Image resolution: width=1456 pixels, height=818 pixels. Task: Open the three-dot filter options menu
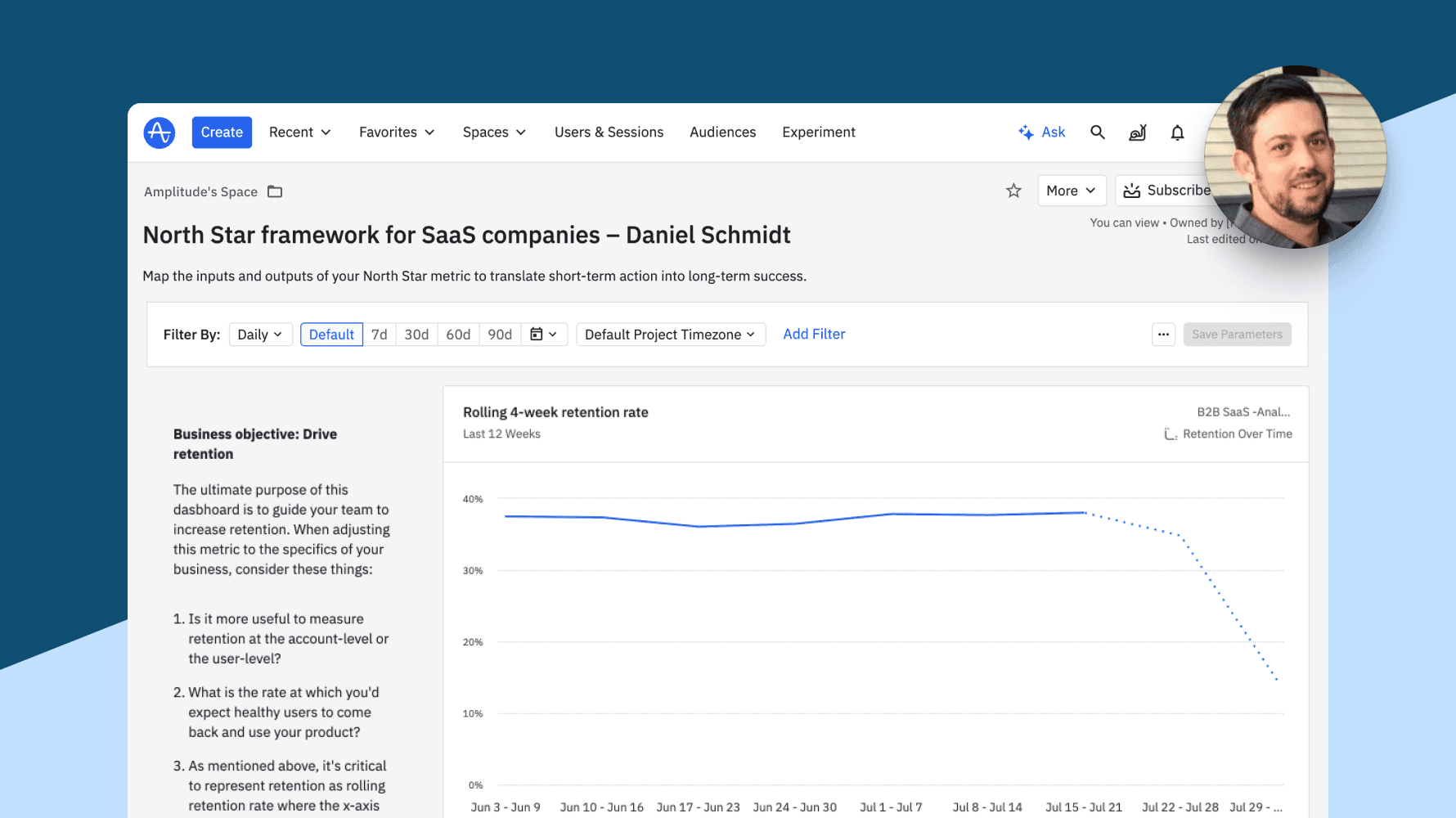pos(1163,335)
